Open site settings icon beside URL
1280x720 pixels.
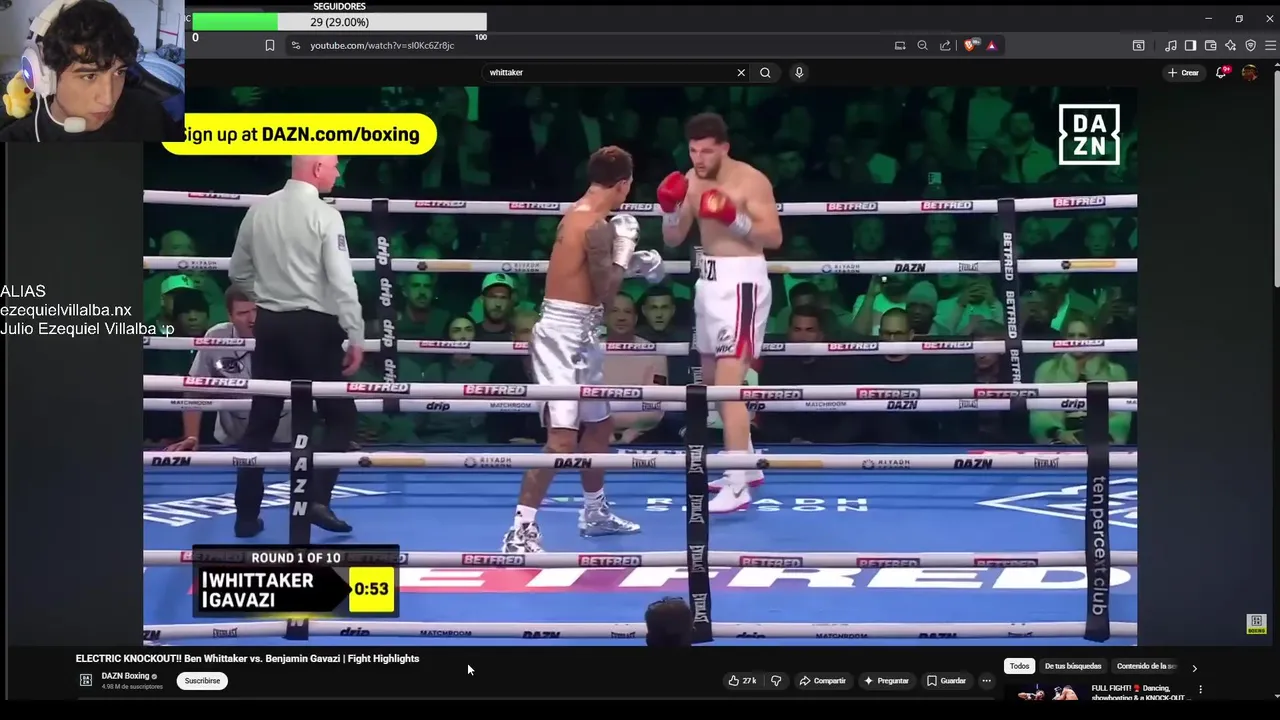[x=295, y=45]
